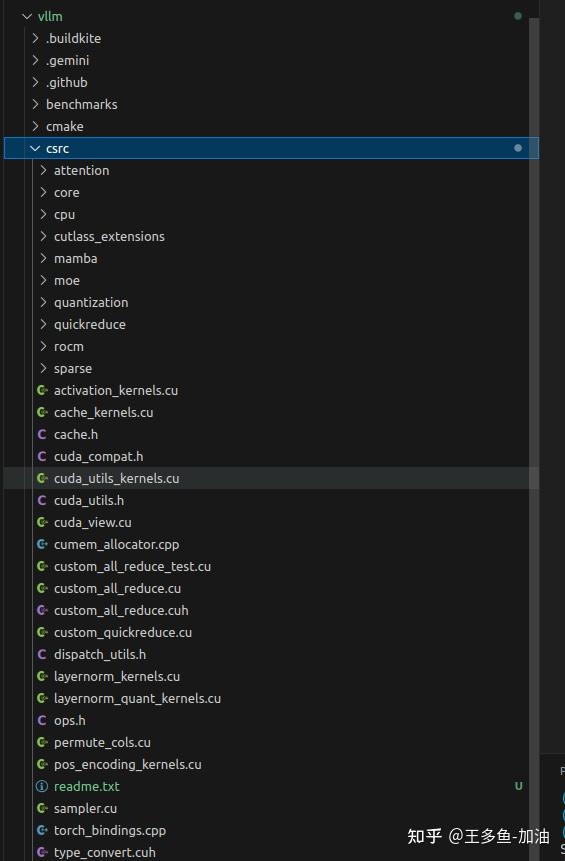Expand the attention folder chevron
Screen dimensions: 565x861
(x=43, y=170)
